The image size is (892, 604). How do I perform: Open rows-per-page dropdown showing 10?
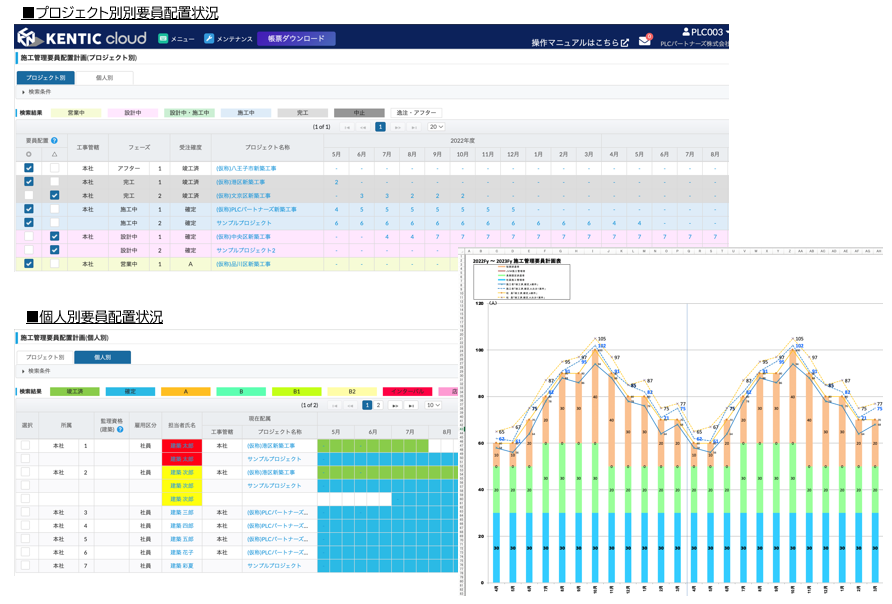[x=433, y=405]
